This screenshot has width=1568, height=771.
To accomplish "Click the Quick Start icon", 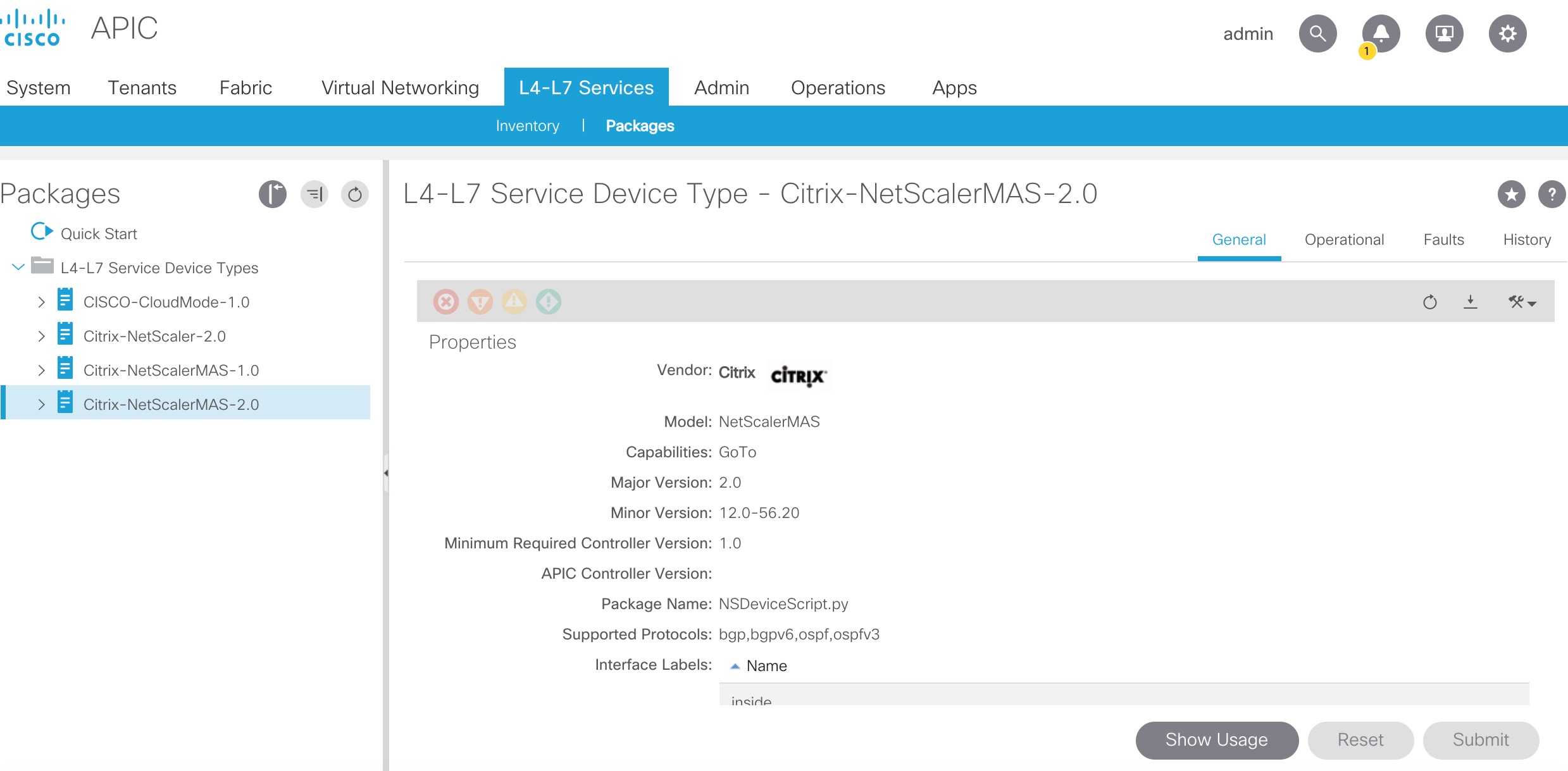I will click(42, 231).
